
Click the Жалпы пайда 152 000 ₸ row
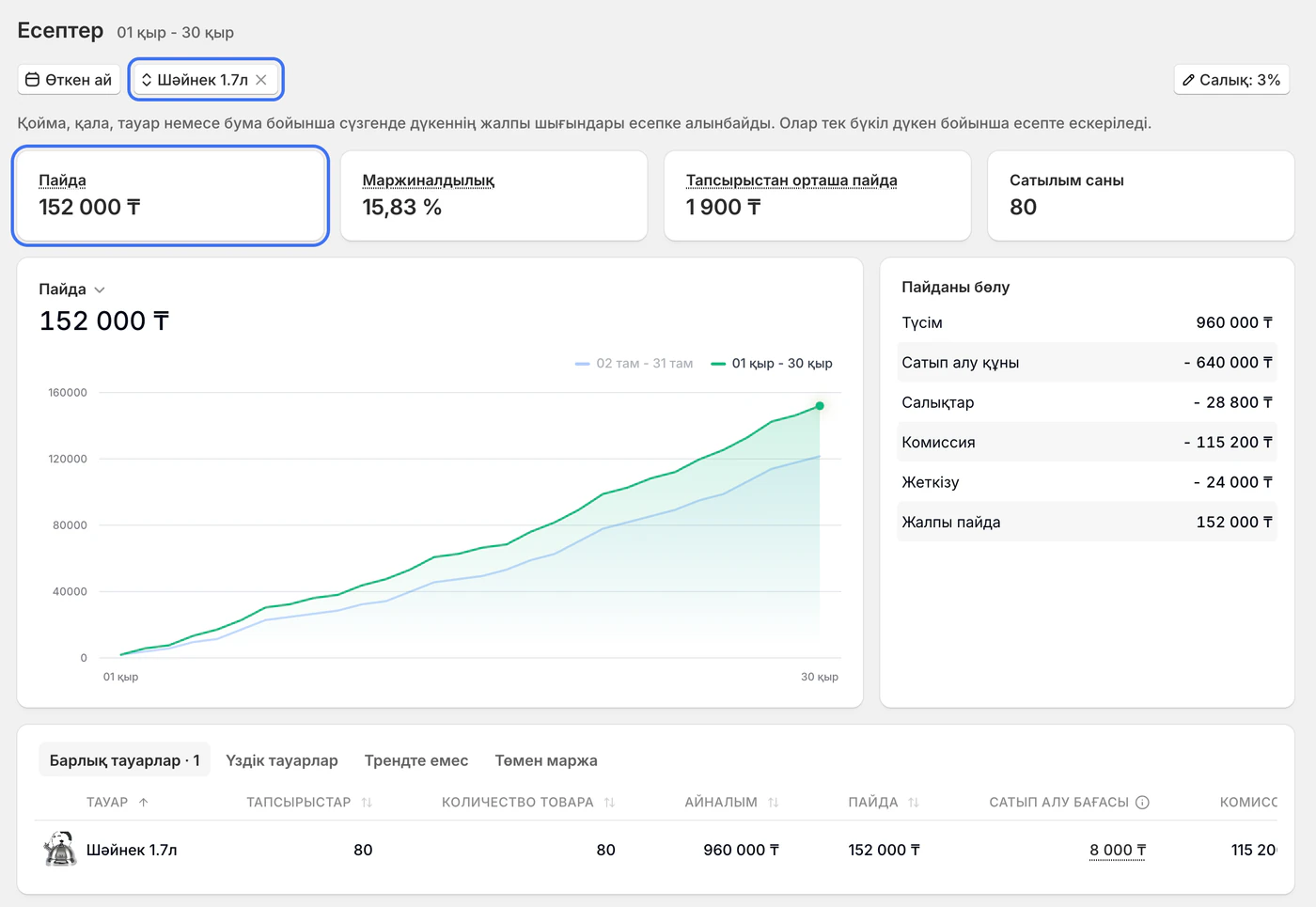pyautogui.click(x=1087, y=522)
